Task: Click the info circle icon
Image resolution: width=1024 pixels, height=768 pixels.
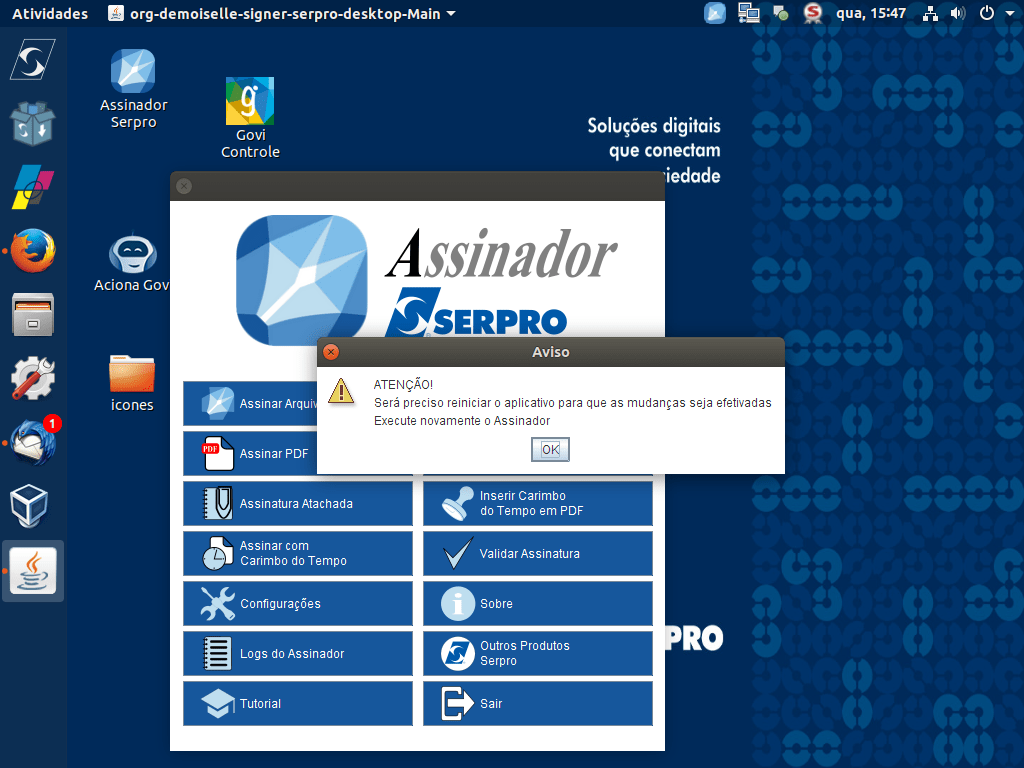Action: click(457, 603)
